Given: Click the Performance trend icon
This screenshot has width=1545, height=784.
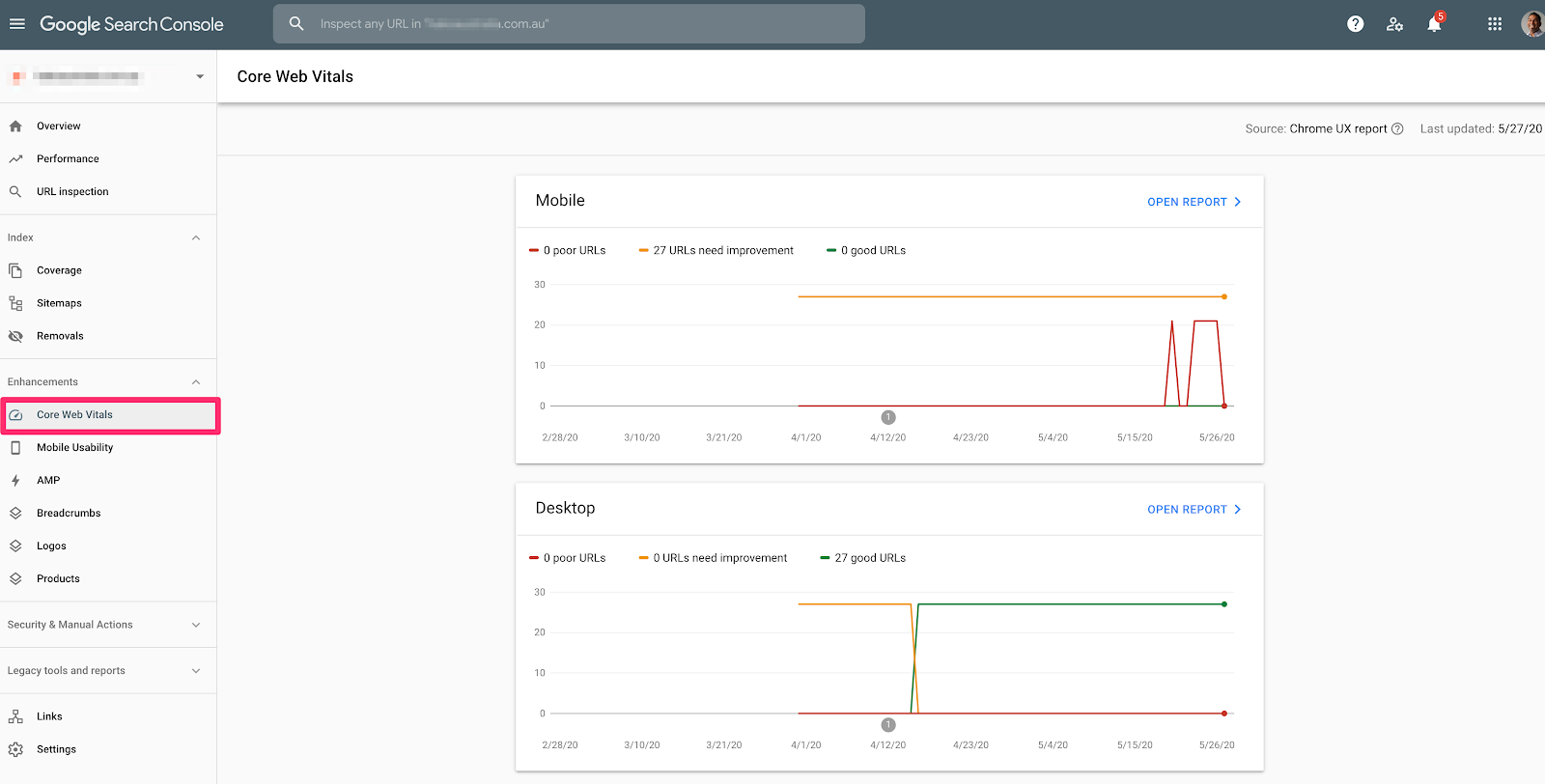Looking at the screenshot, I should 15,159.
